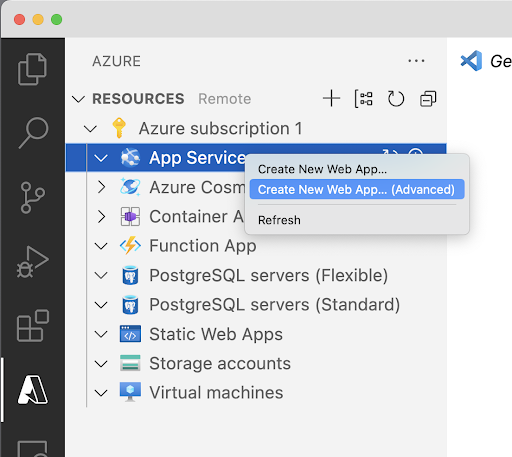Open the Explorer view in activity bar
The height and width of the screenshot is (457, 512).
click(32, 69)
